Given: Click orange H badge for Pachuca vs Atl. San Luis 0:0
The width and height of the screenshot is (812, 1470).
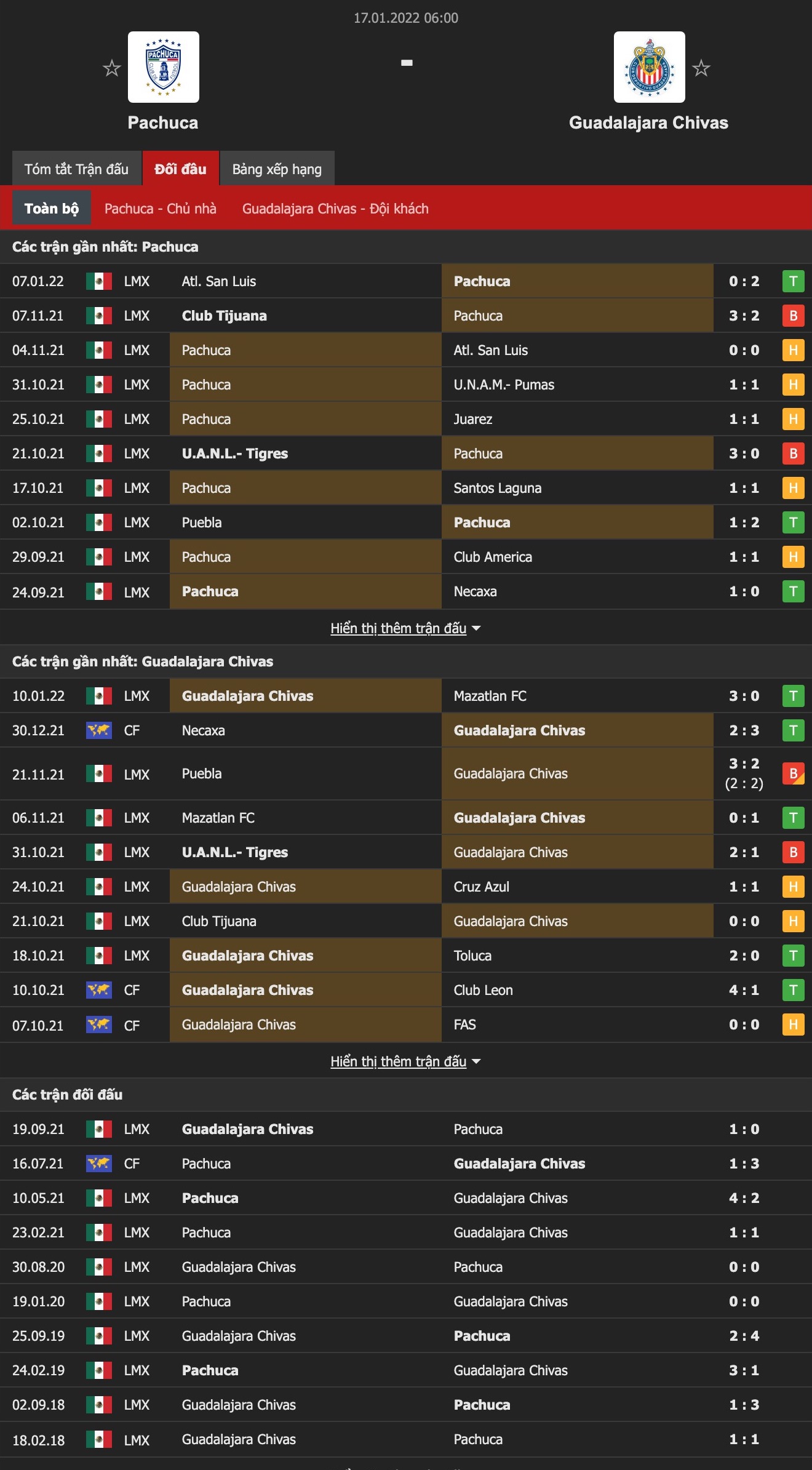Looking at the screenshot, I should (x=794, y=350).
